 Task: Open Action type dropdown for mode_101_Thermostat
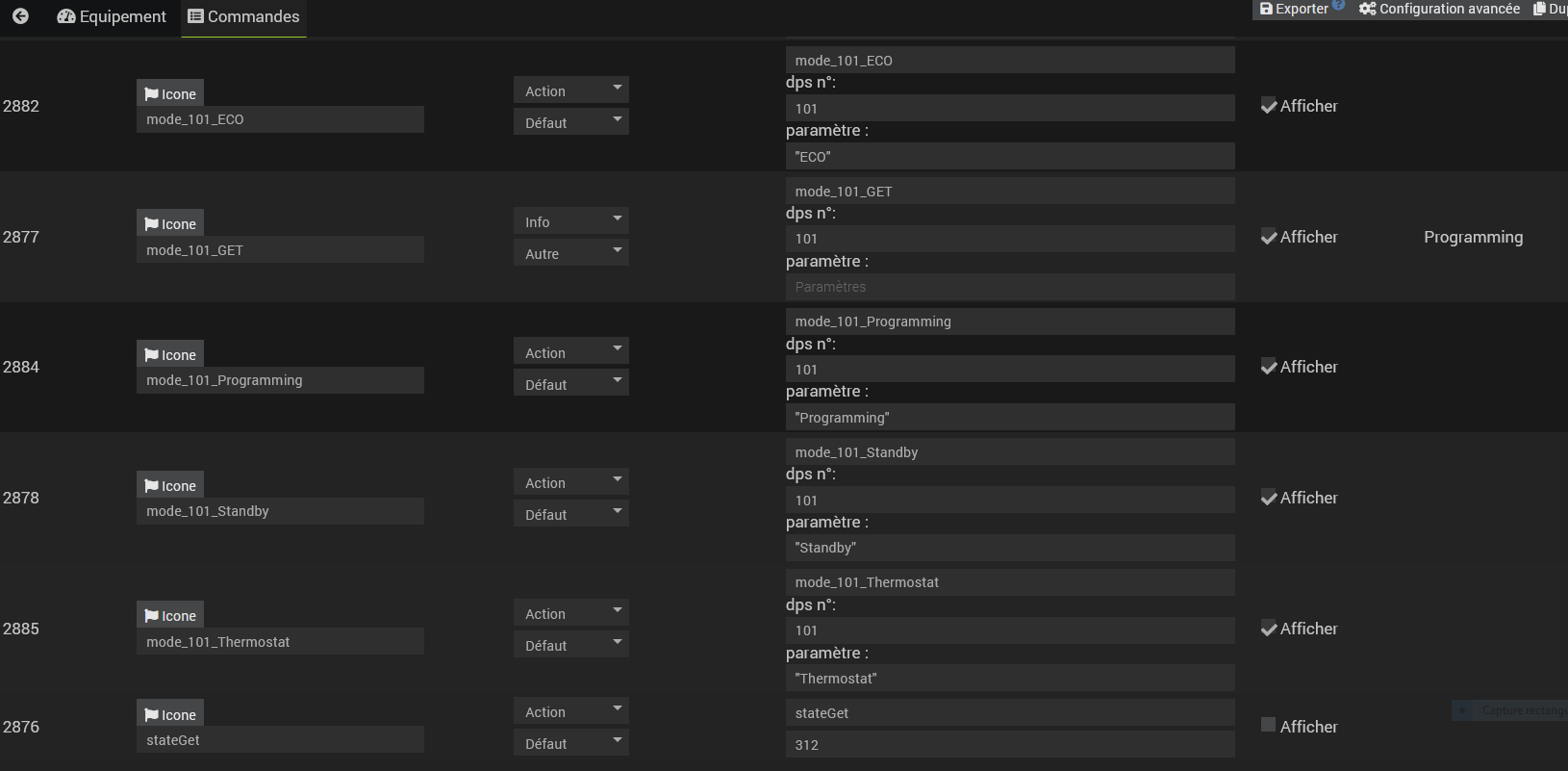pos(570,613)
